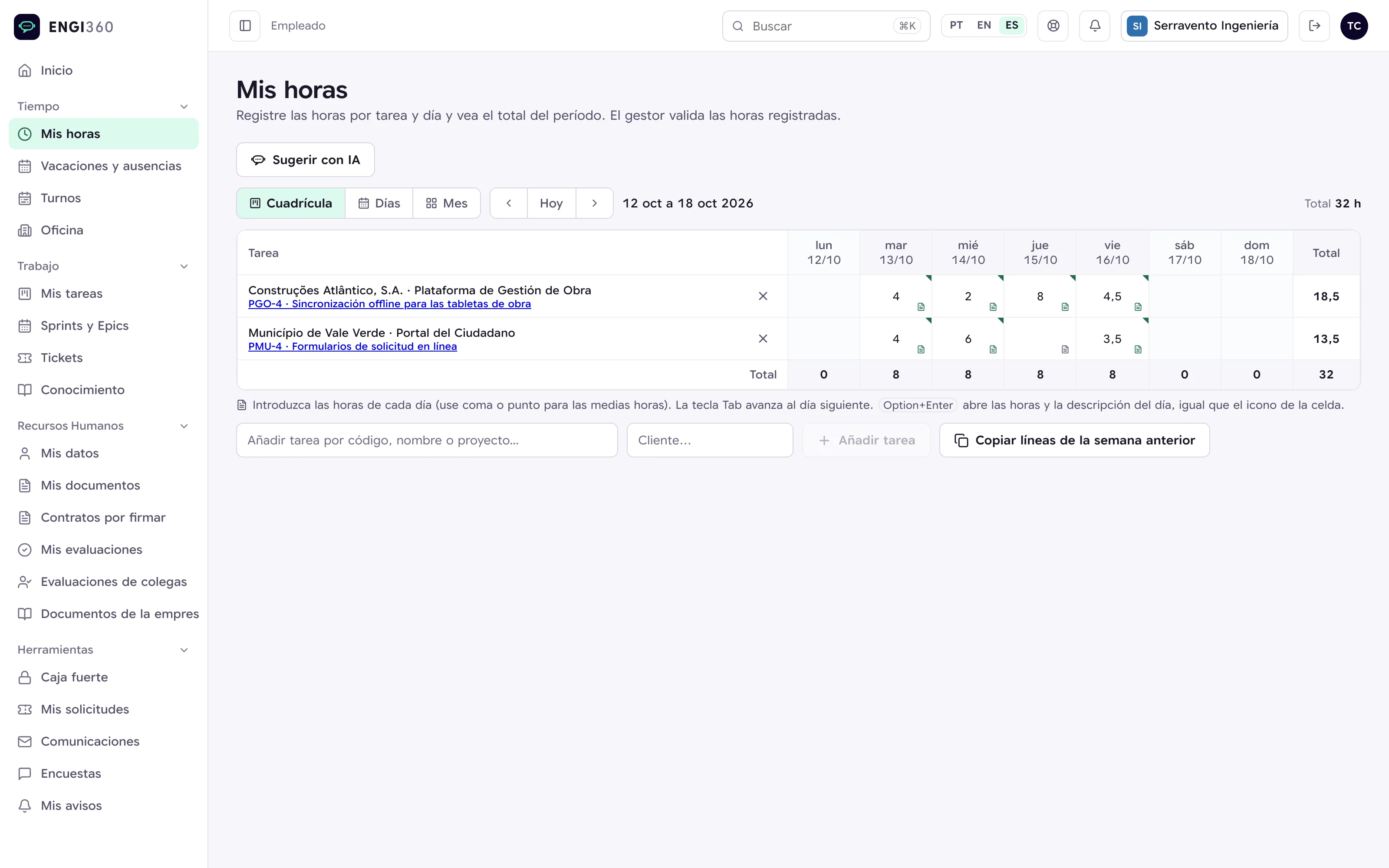The width and height of the screenshot is (1389, 868).
Task: Open note icon for PMU-4 Friday cell
Action: 1138,349
